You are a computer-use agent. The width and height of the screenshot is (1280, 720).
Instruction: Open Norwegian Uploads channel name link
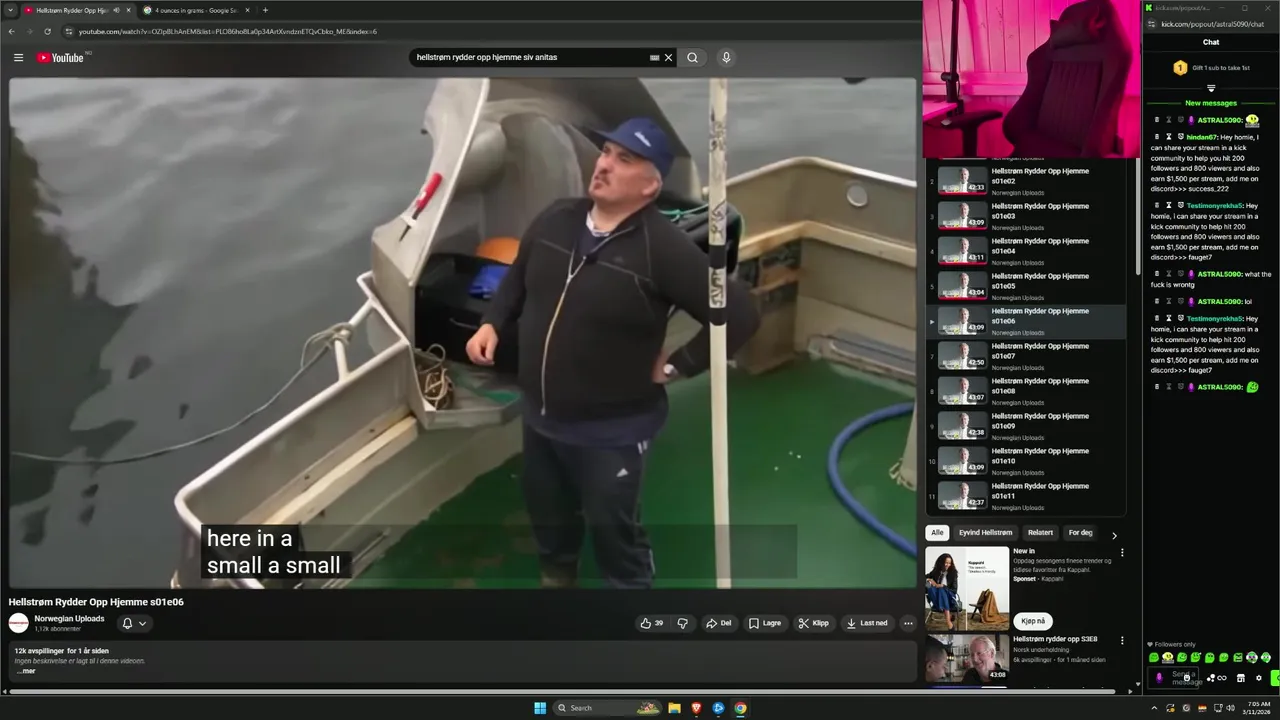69,618
